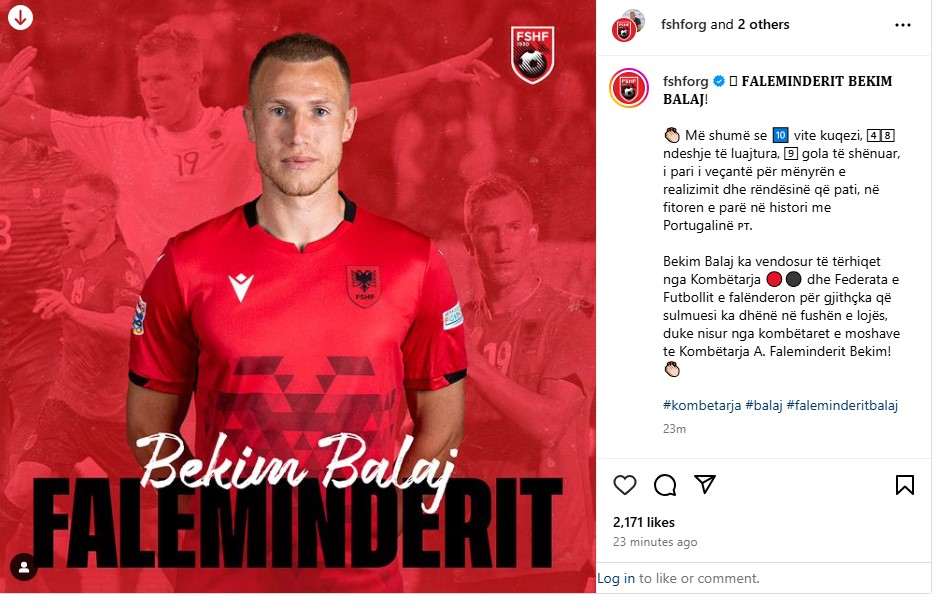Click the download arrow icon on image
Screen dimensions: 936x594
click(x=20, y=18)
